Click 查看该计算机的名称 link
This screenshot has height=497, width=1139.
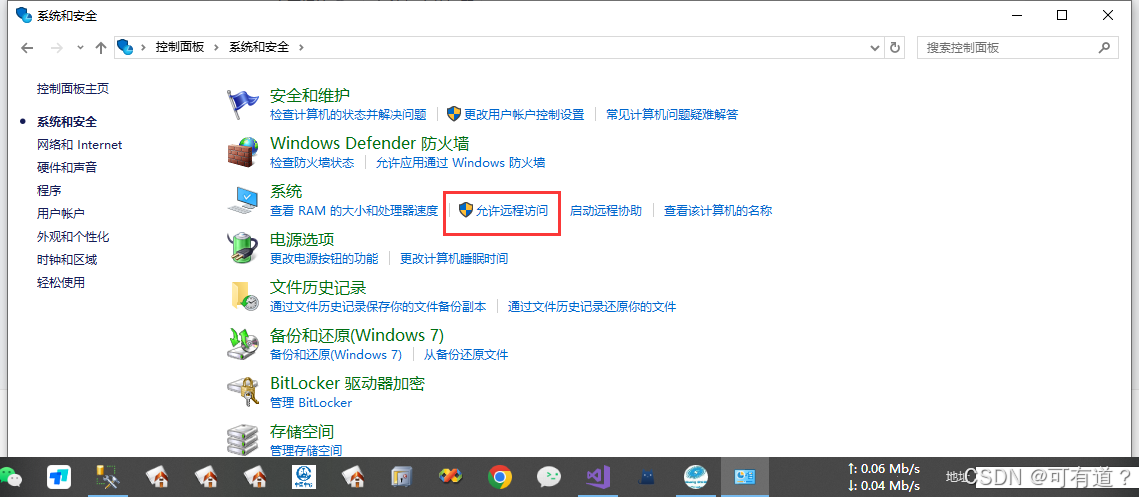[x=718, y=211]
